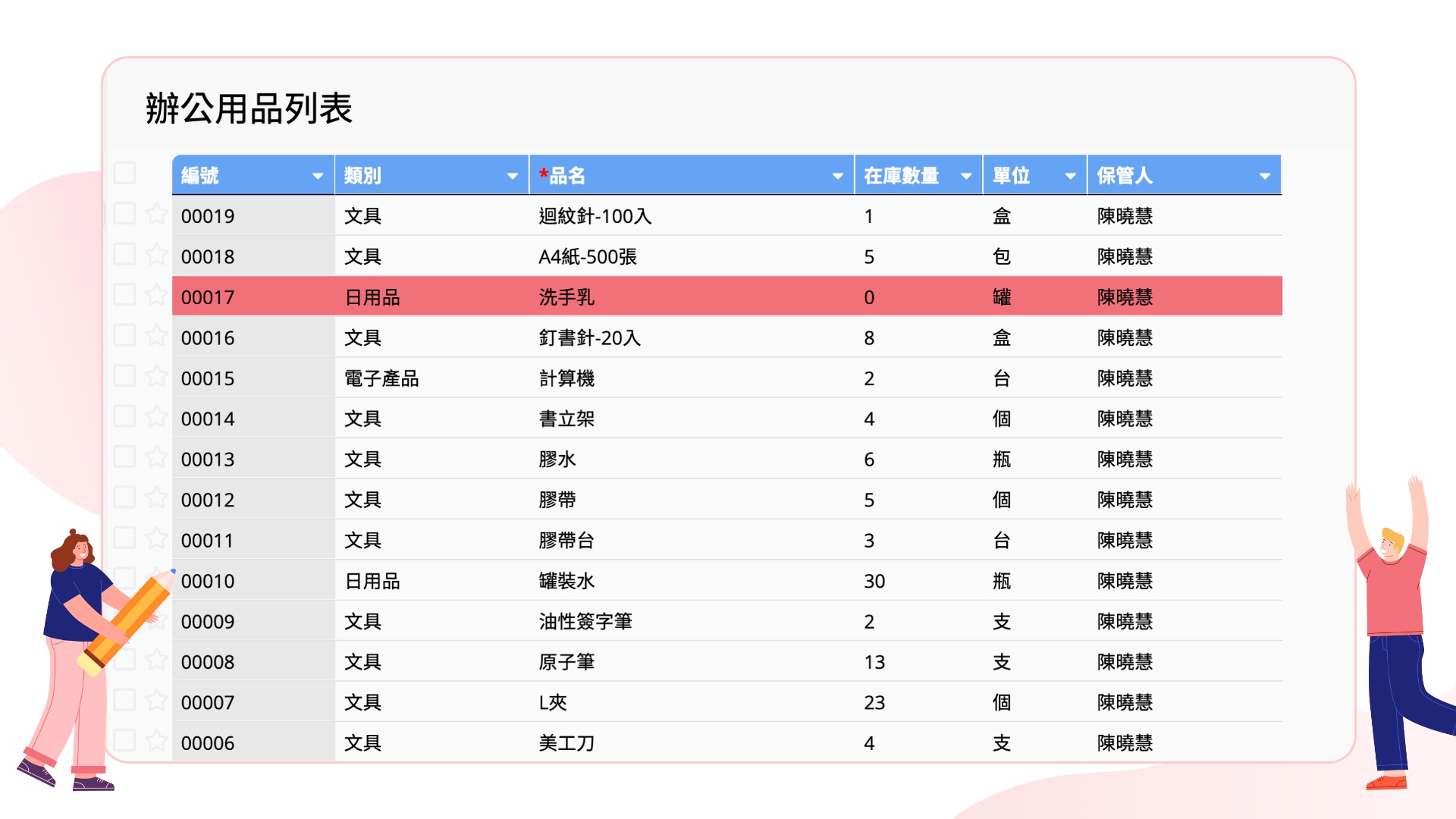Click the 迴紋針-100入 item name
Image resolution: width=1456 pixels, height=819 pixels.
(595, 216)
